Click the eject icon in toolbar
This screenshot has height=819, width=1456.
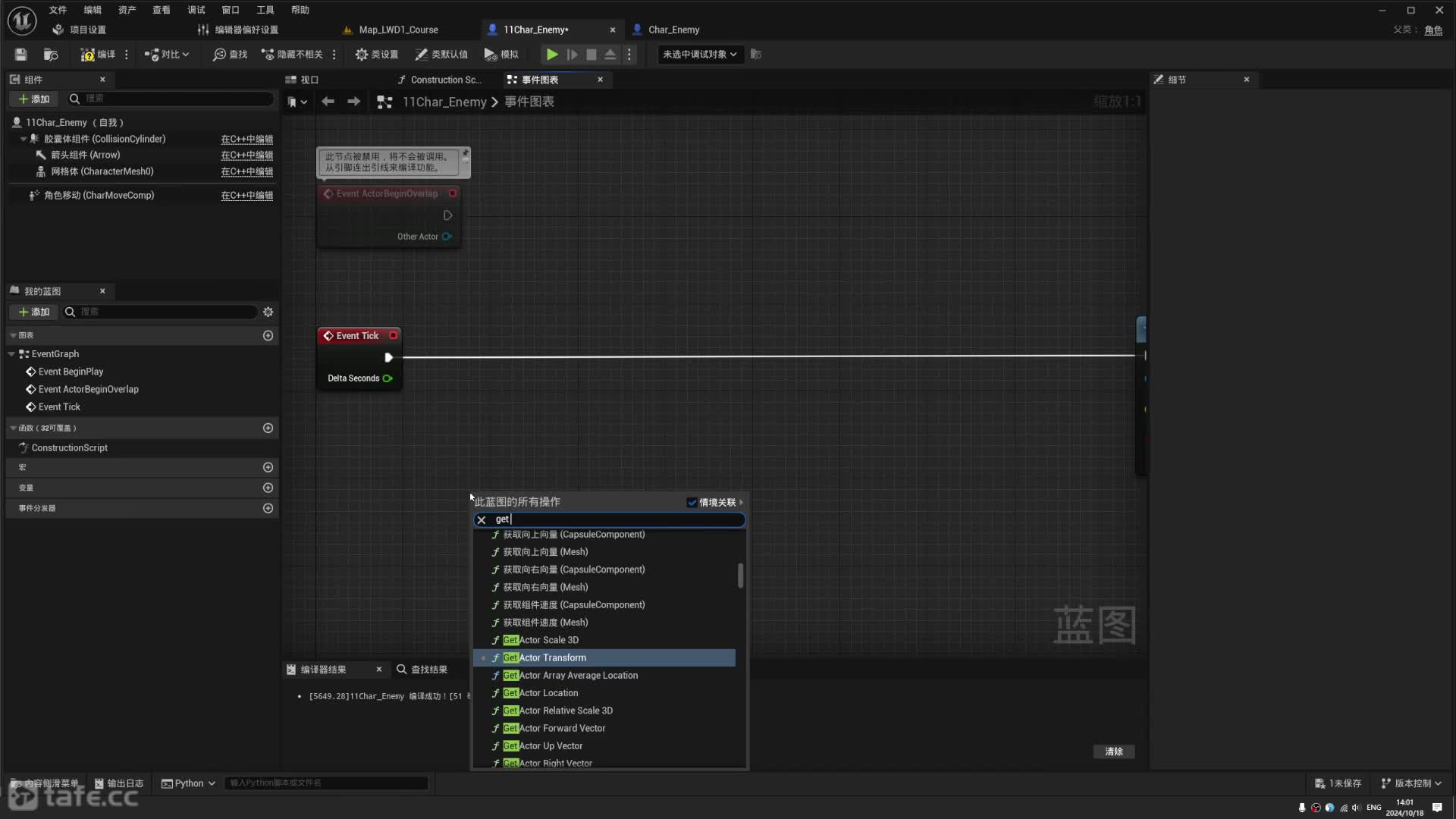coord(610,54)
